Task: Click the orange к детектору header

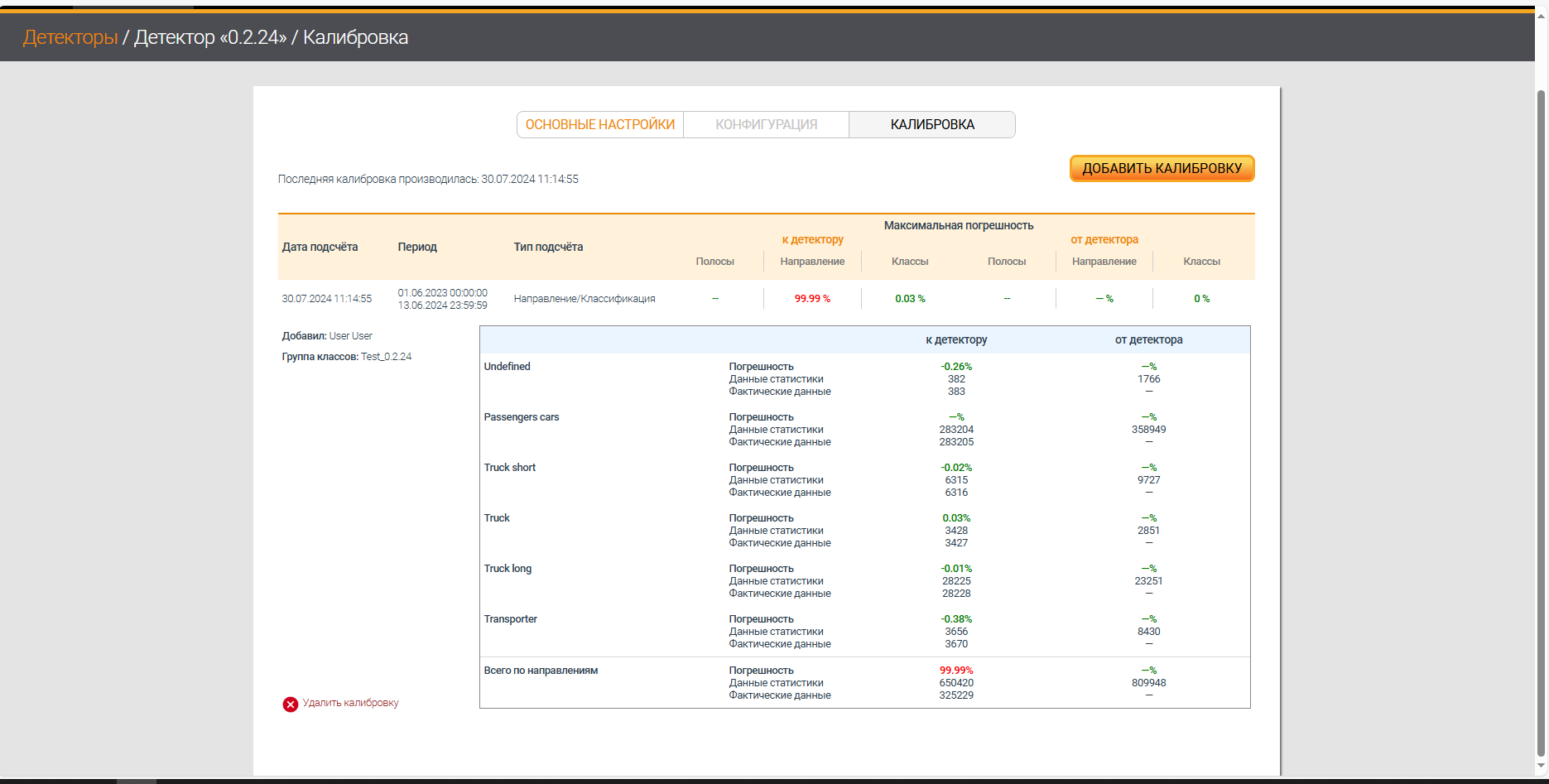Action: [x=813, y=240]
